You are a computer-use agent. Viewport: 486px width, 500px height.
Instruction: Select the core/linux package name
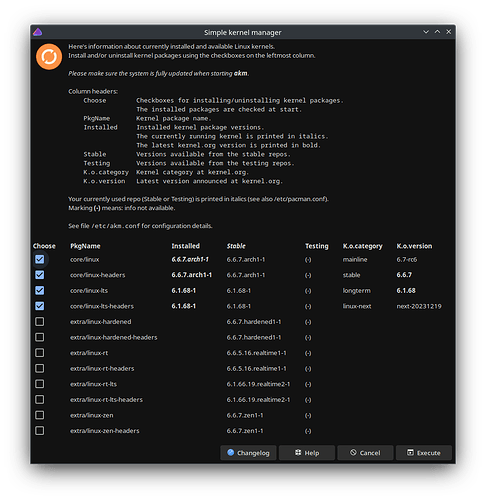(x=85, y=259)
